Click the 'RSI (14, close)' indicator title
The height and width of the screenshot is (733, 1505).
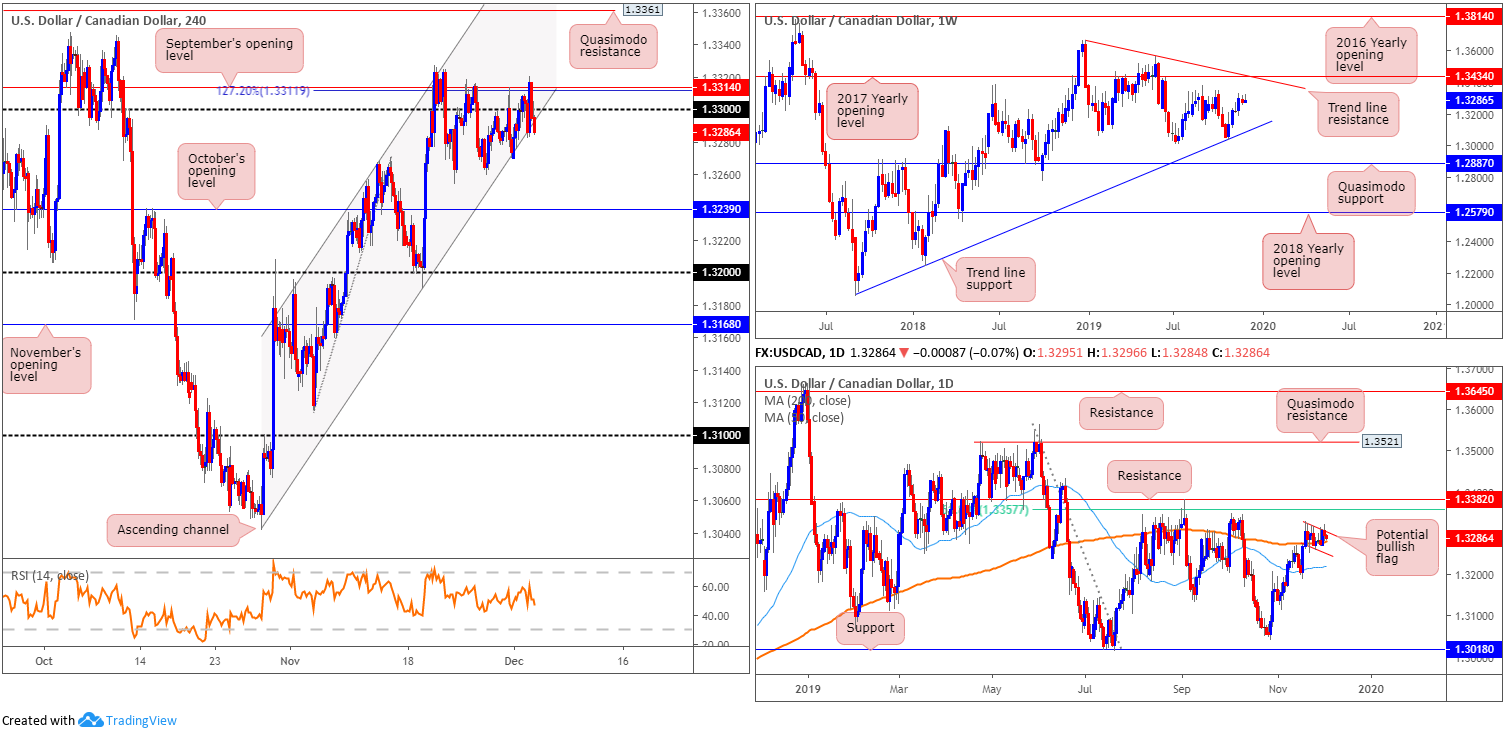coord(49,576)
